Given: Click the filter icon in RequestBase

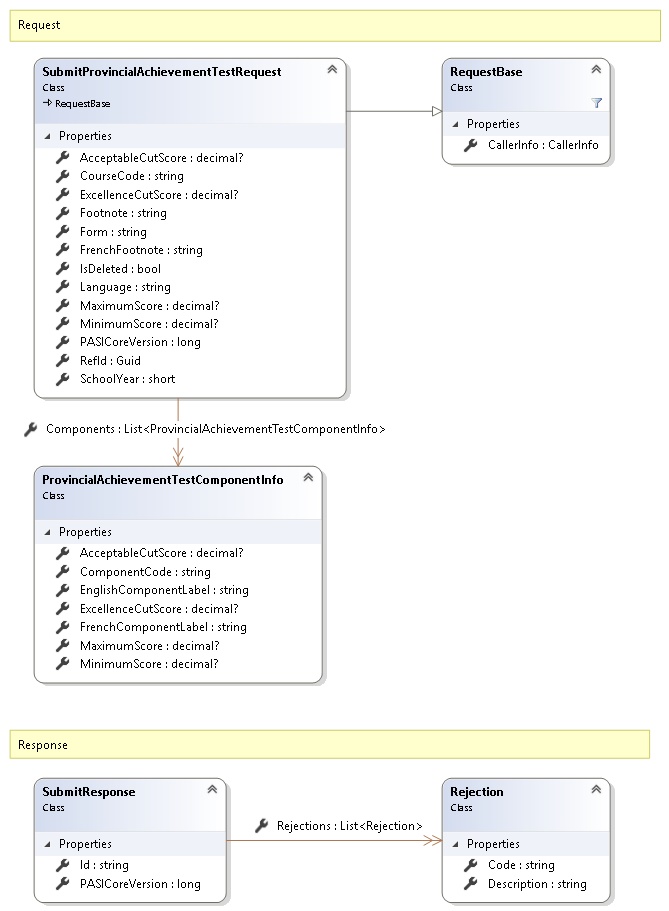Looking at the screenshot, I should [x=596, y=103].
